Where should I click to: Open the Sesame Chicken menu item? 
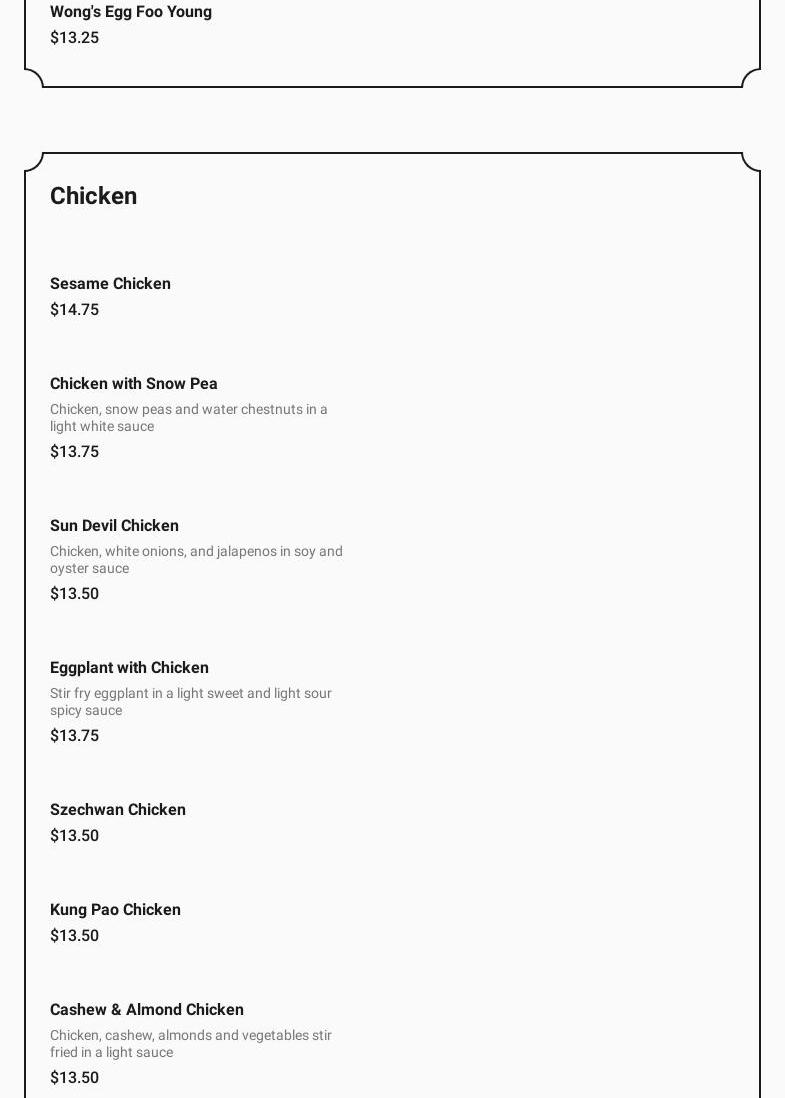coord(110,284)
